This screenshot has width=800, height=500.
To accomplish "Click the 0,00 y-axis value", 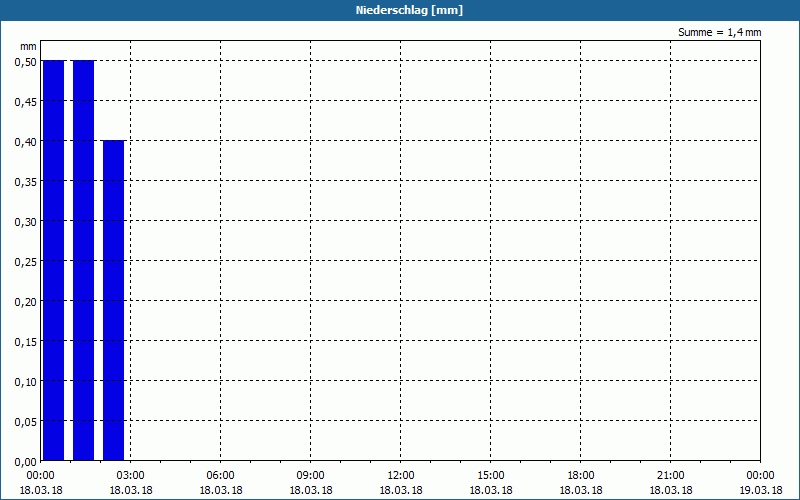I will (26, 462).
